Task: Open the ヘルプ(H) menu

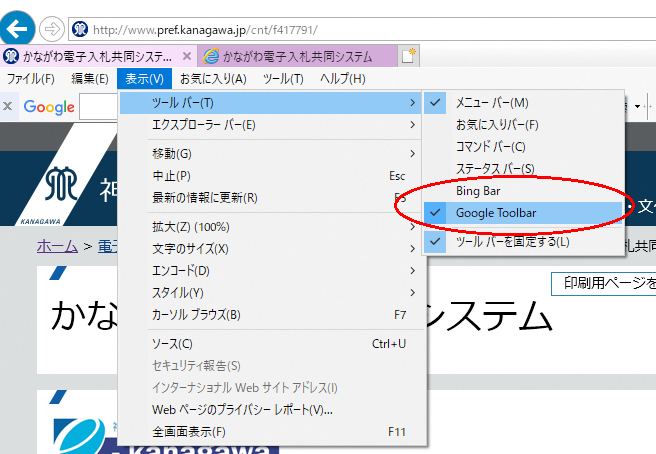Action: 343,79
